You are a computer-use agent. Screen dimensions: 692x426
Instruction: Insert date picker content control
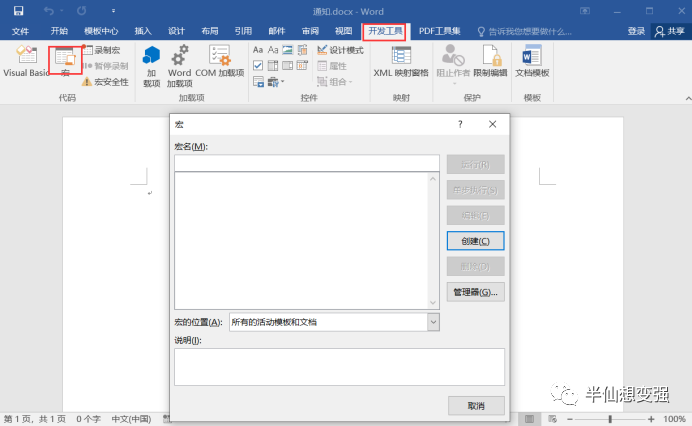click(x=302, y=66)
